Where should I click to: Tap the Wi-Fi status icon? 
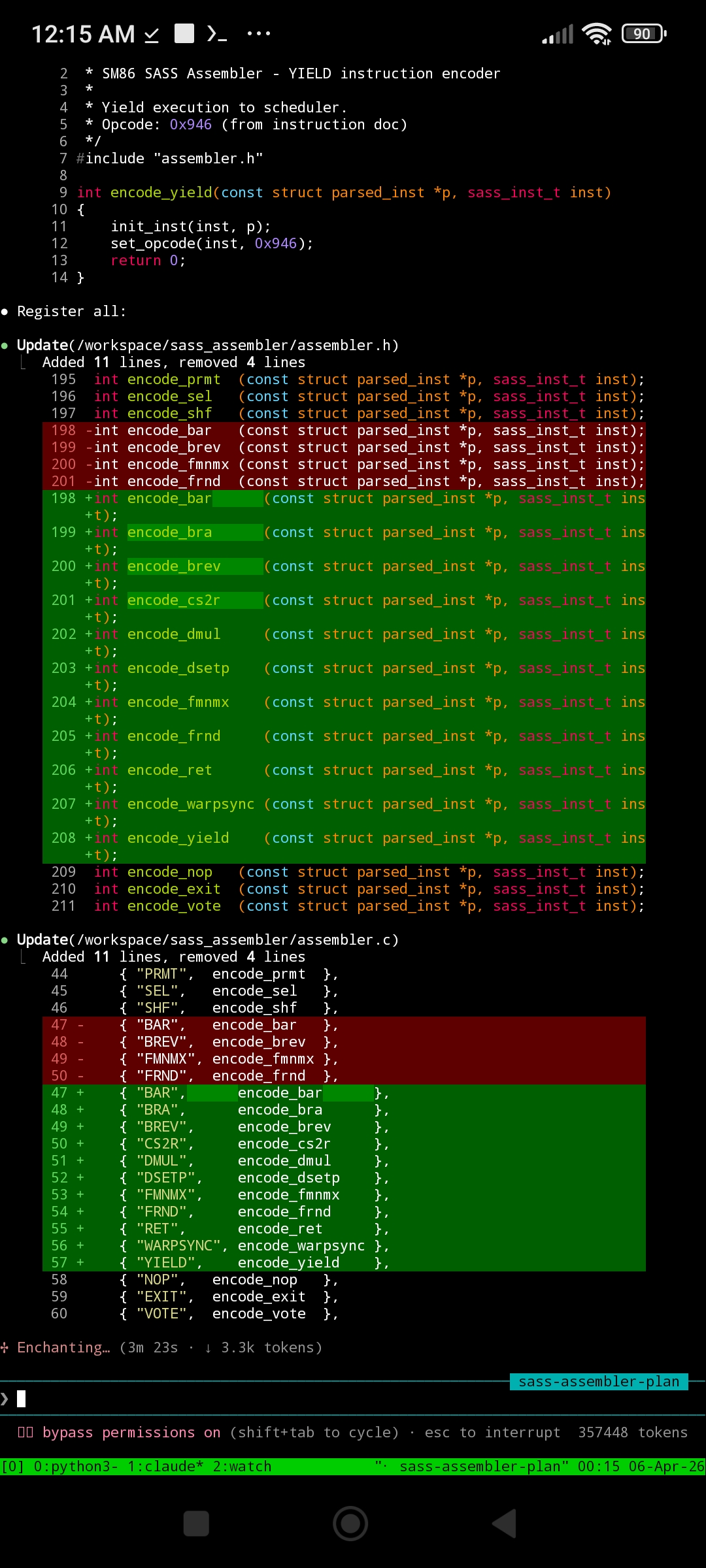597,33
